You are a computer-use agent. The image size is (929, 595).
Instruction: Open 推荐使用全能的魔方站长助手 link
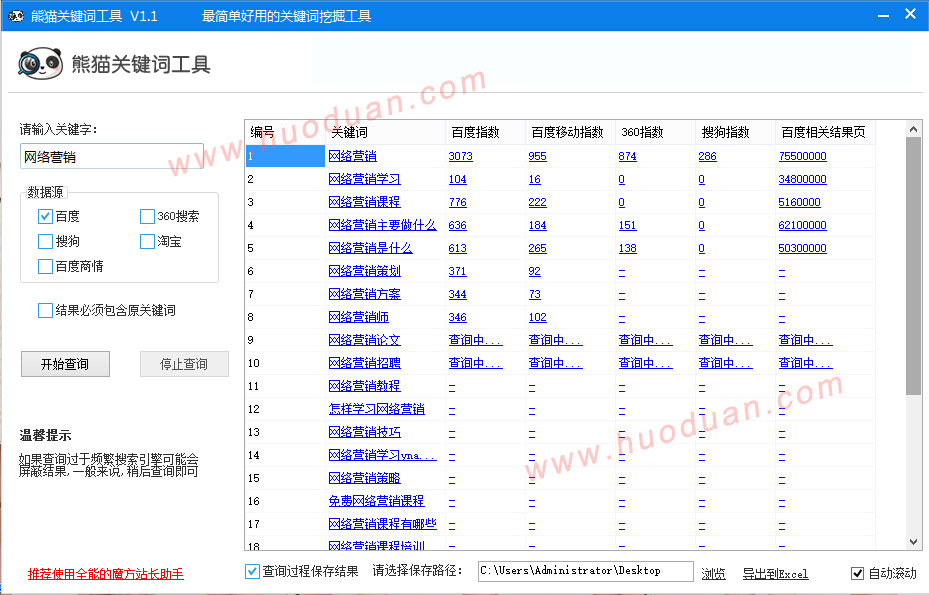click(x=105, y=574)
